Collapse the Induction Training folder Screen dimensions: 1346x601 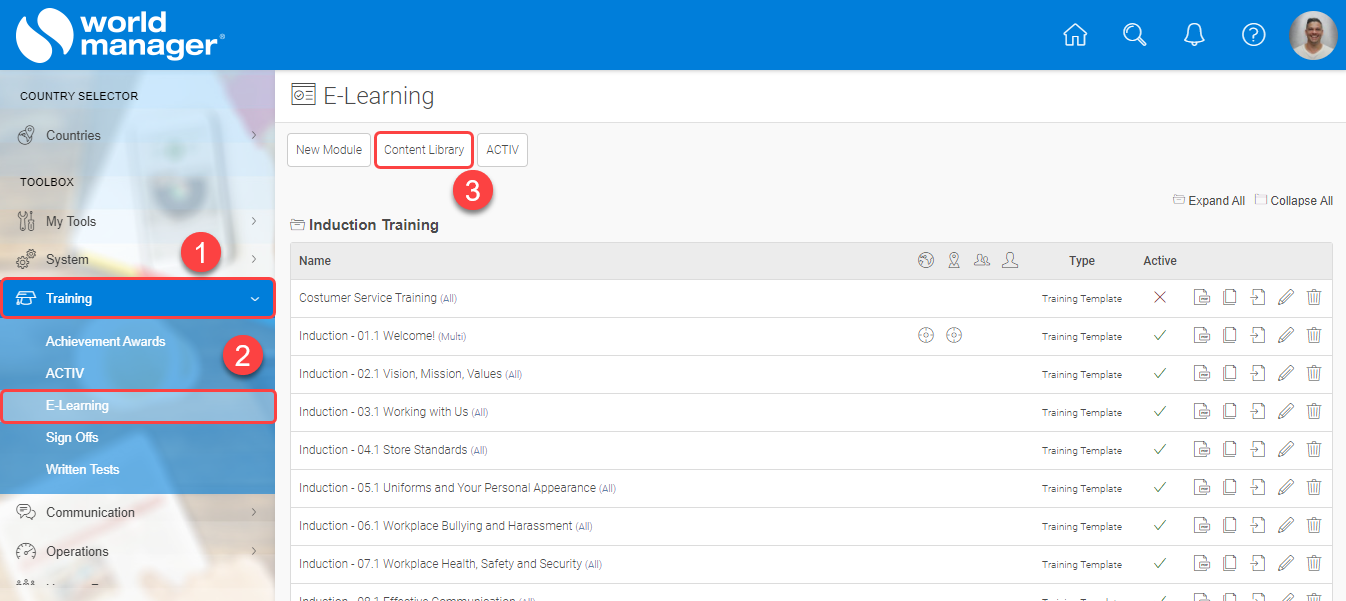297,225
